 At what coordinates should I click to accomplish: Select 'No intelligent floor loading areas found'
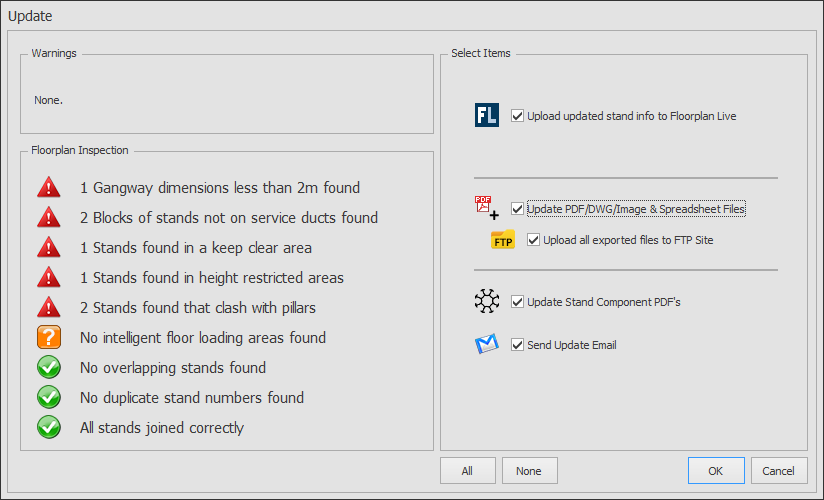coord(203,338)
